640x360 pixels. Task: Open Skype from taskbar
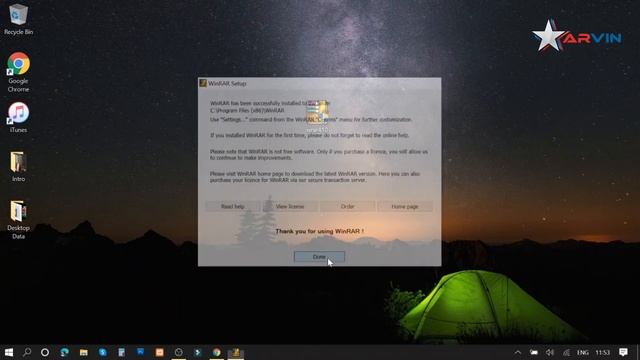pos(102,352)
